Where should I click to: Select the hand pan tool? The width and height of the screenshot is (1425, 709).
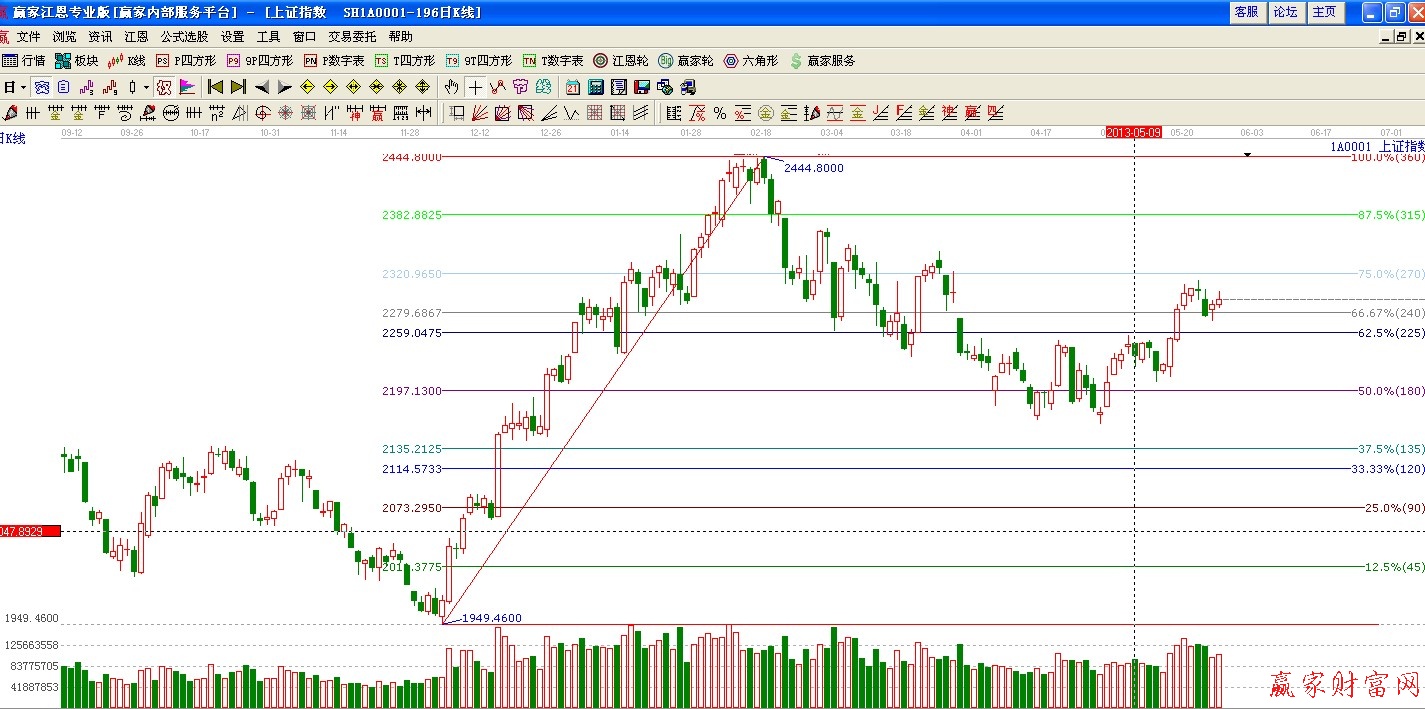451,87
